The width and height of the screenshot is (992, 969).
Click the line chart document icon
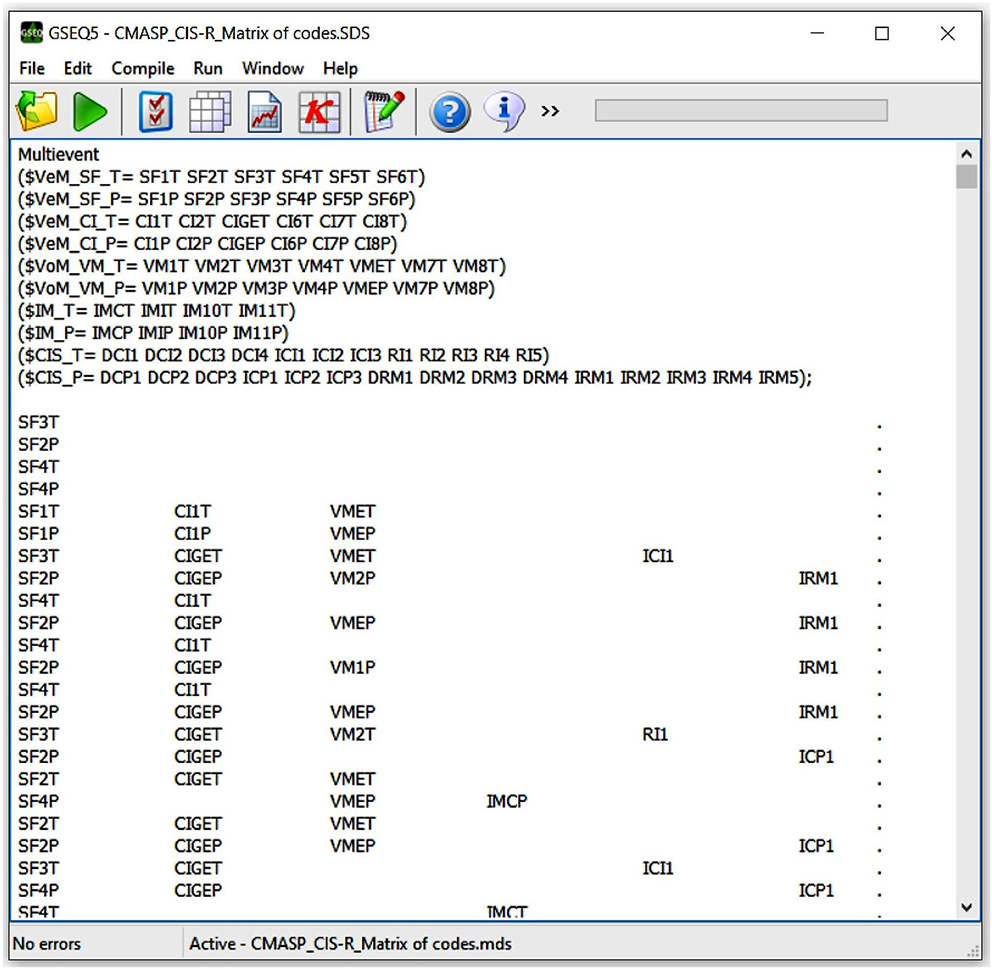[x=265, y=111]
